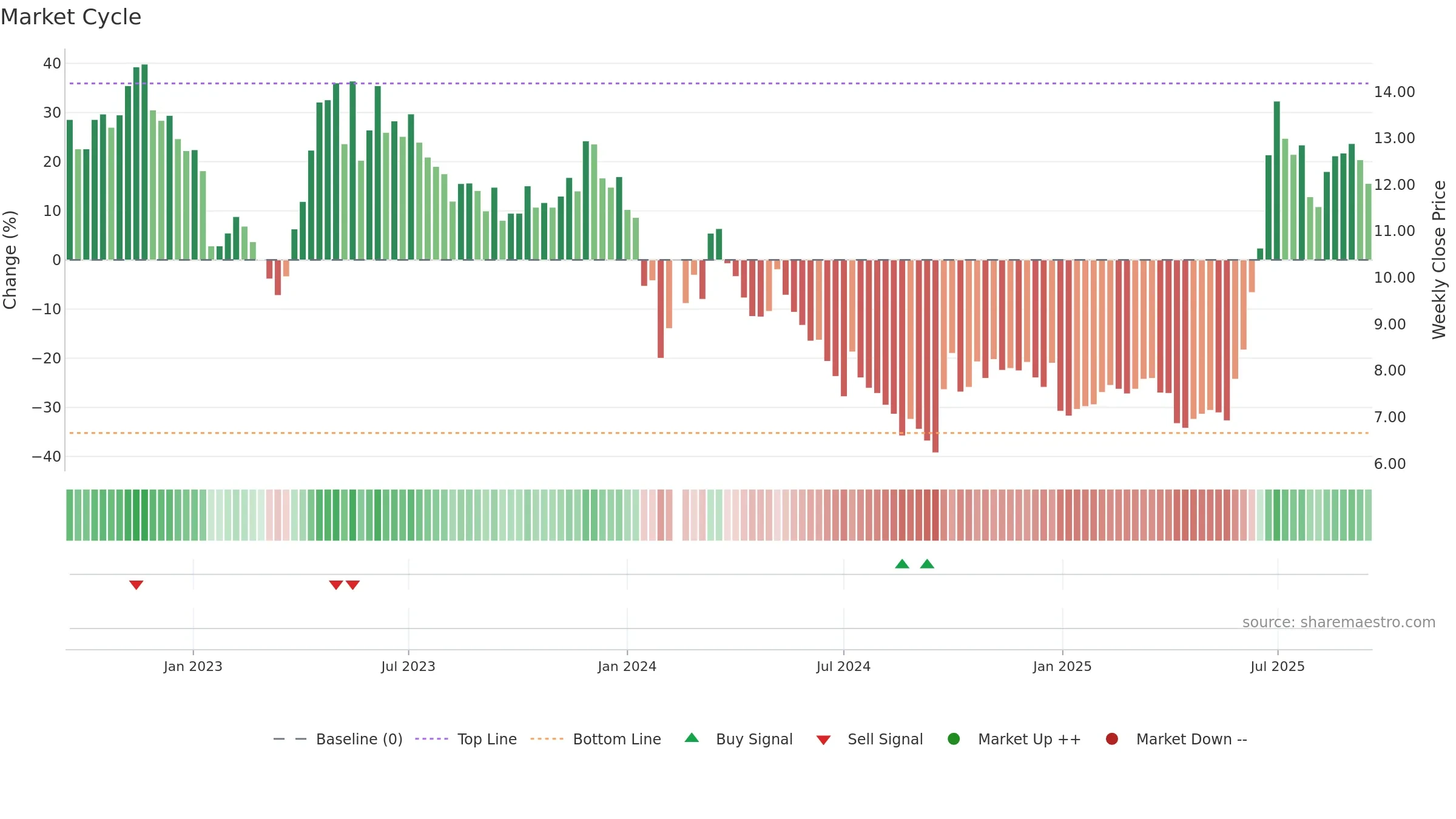Click the green Buy Signal triangle in legend

pyautogui.click(x=692, y=738)
